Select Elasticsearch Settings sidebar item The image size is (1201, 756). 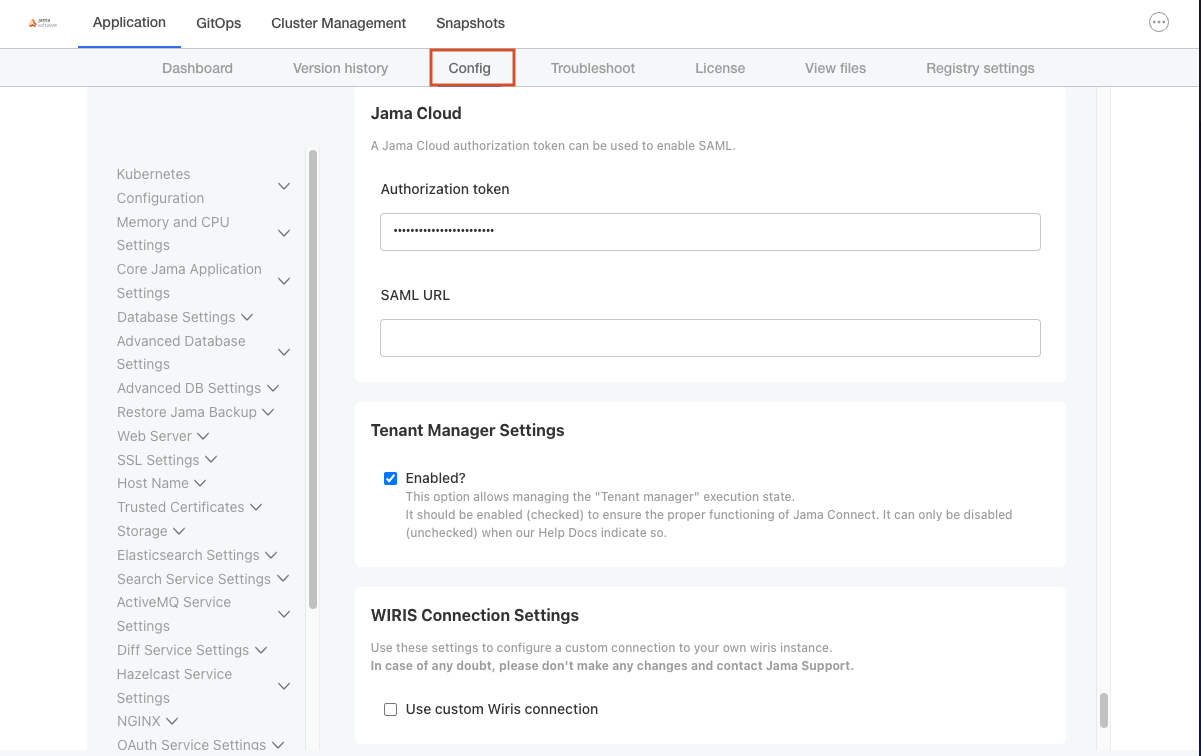click(188, 555)
